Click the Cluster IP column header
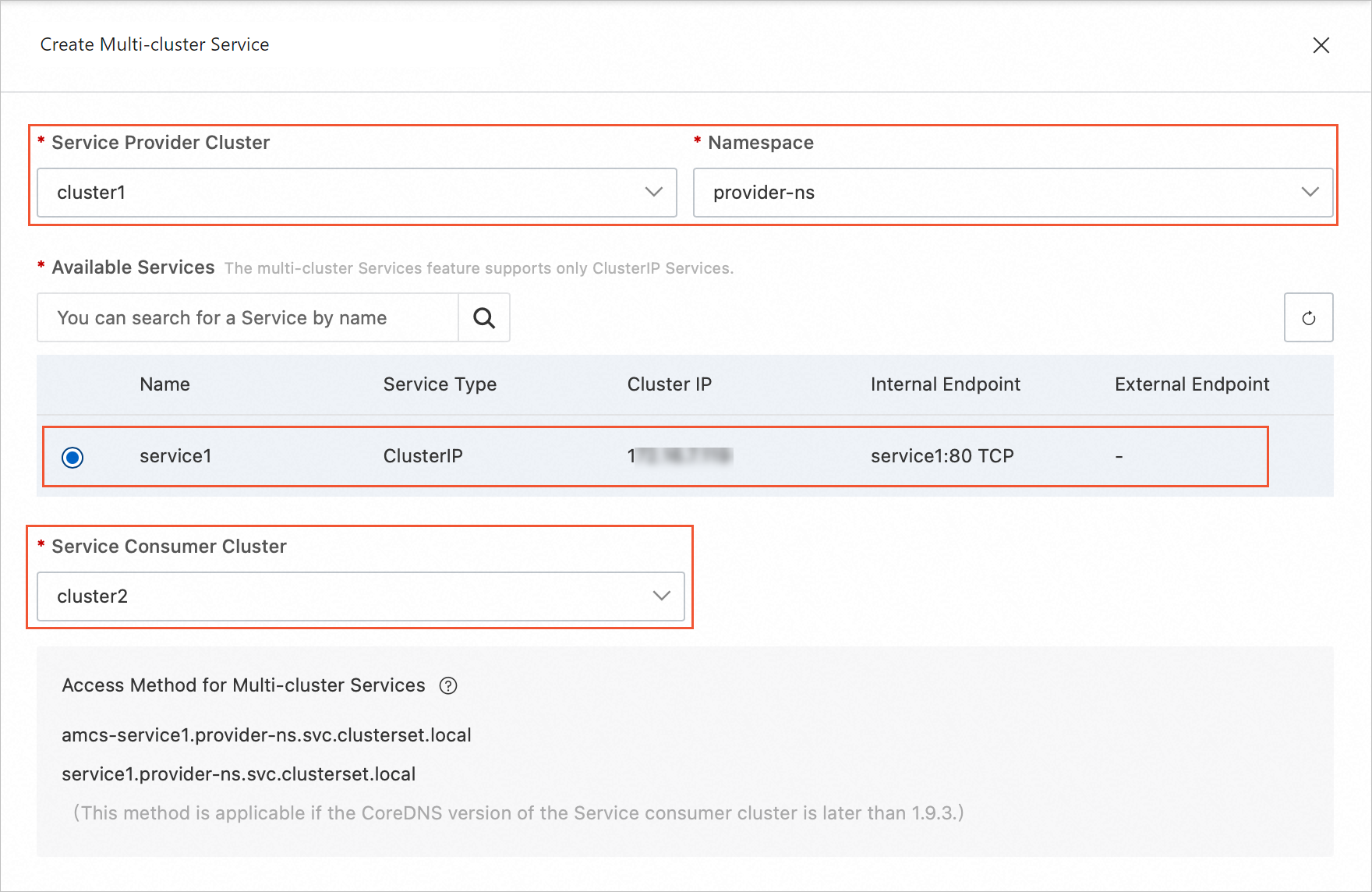 [669, 384]
